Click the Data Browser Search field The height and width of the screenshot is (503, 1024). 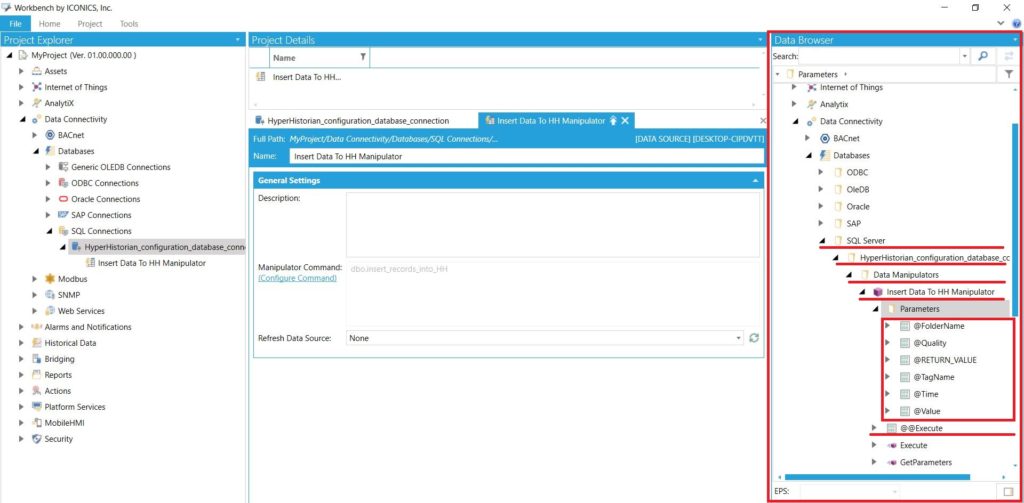pyautogui.click(x=879, y=57)
